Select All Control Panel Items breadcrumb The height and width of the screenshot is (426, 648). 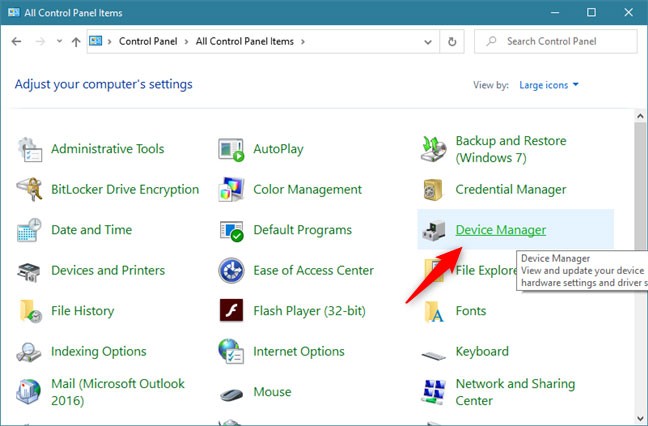pos(246,42)
